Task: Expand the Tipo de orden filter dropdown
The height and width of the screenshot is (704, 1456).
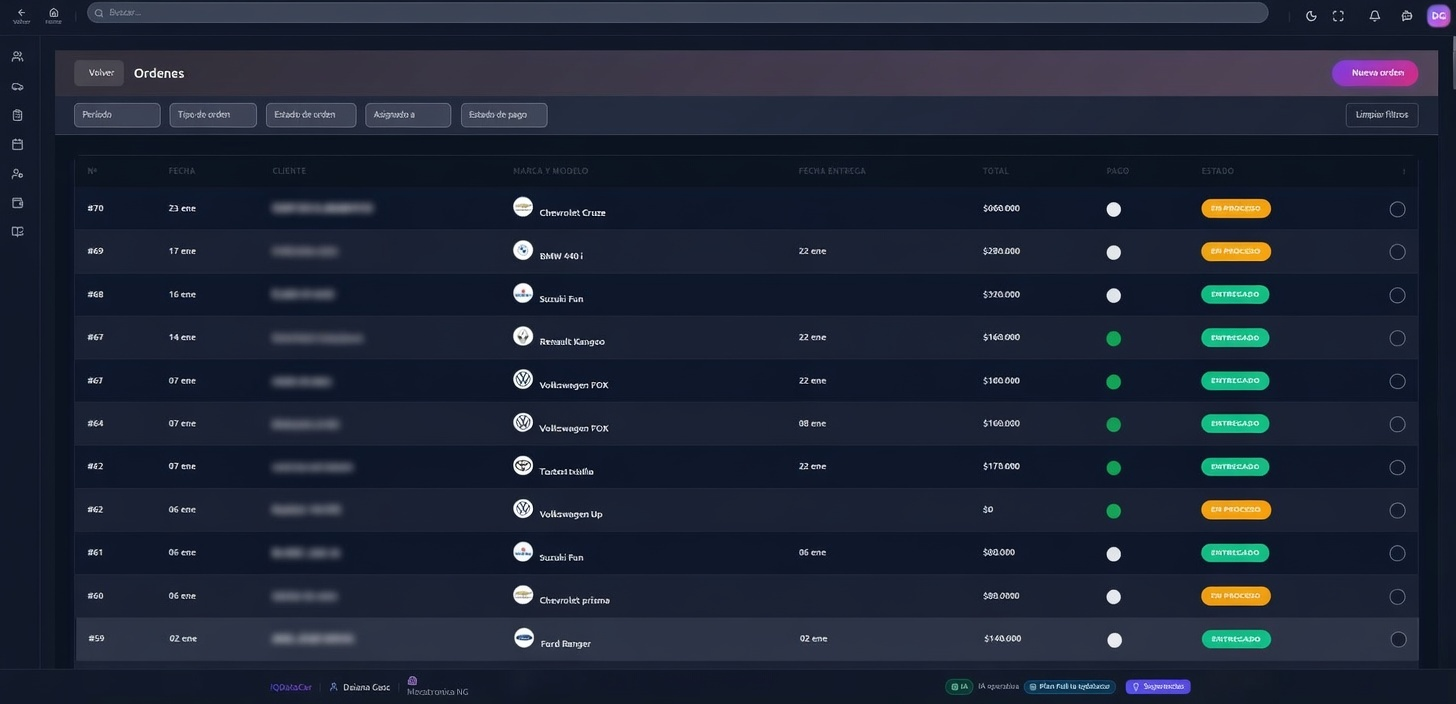Action: 213,115
